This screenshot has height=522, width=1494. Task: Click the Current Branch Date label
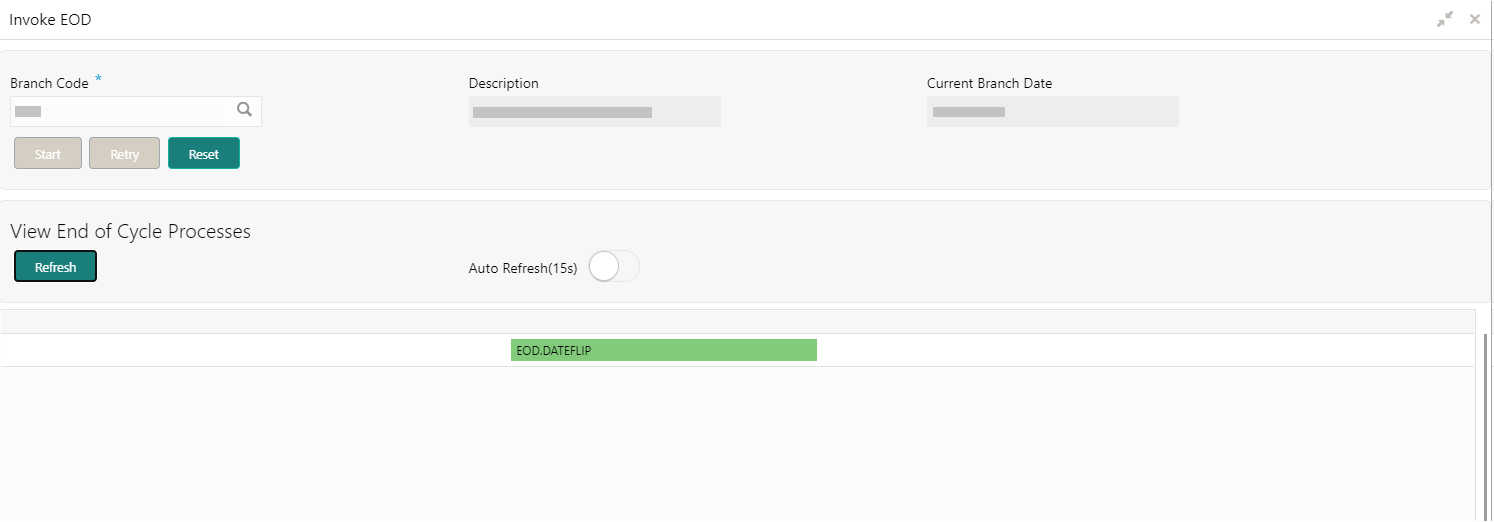[989, 84]
